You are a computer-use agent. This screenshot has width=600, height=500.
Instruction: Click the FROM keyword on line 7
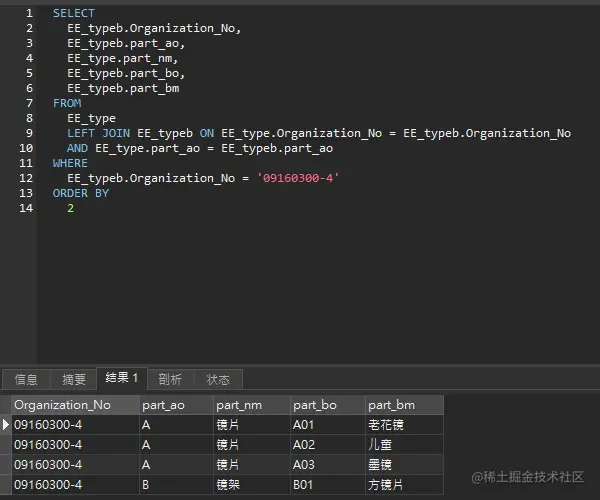(x=67, y=103)
